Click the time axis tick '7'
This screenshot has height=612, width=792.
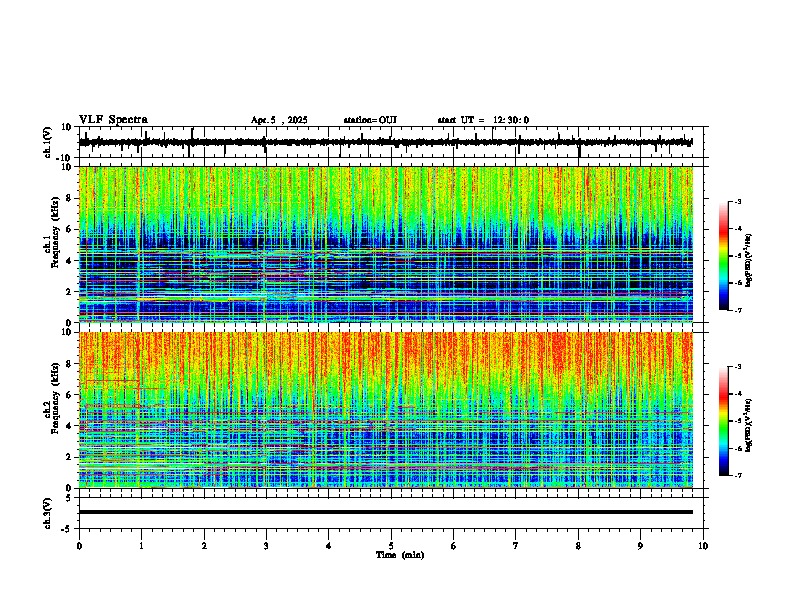click(516, 546)
